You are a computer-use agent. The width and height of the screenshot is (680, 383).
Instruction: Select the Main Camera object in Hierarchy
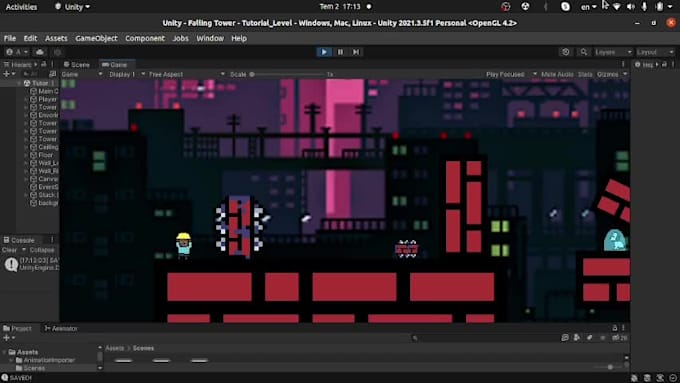pyautogui.click(x=44, y=91)
